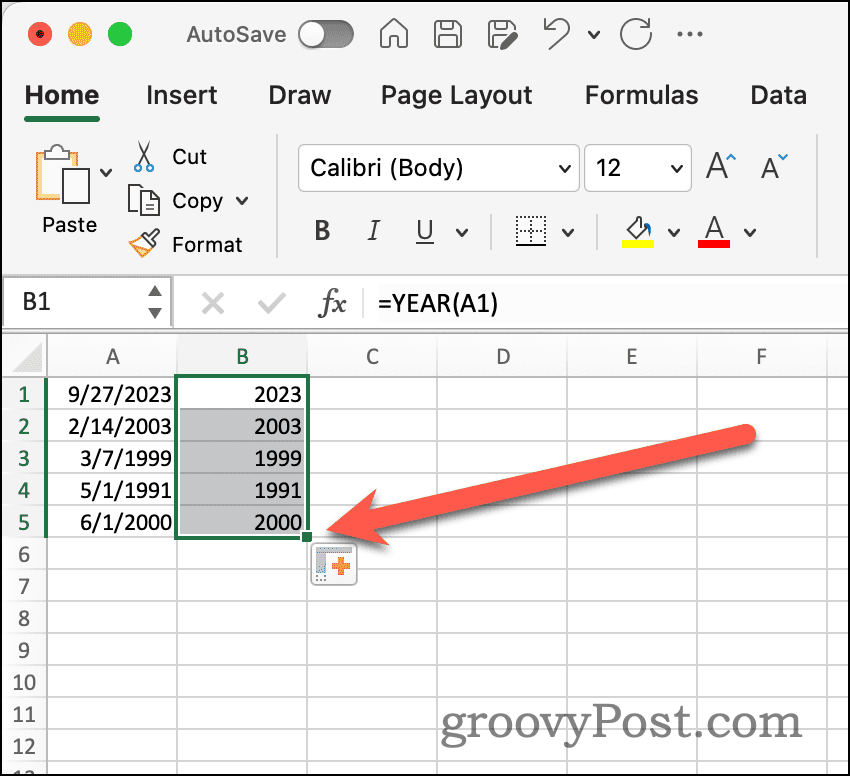Click the Paste clipboard icon
Viewport: 850px width, 776px height.
62,175
